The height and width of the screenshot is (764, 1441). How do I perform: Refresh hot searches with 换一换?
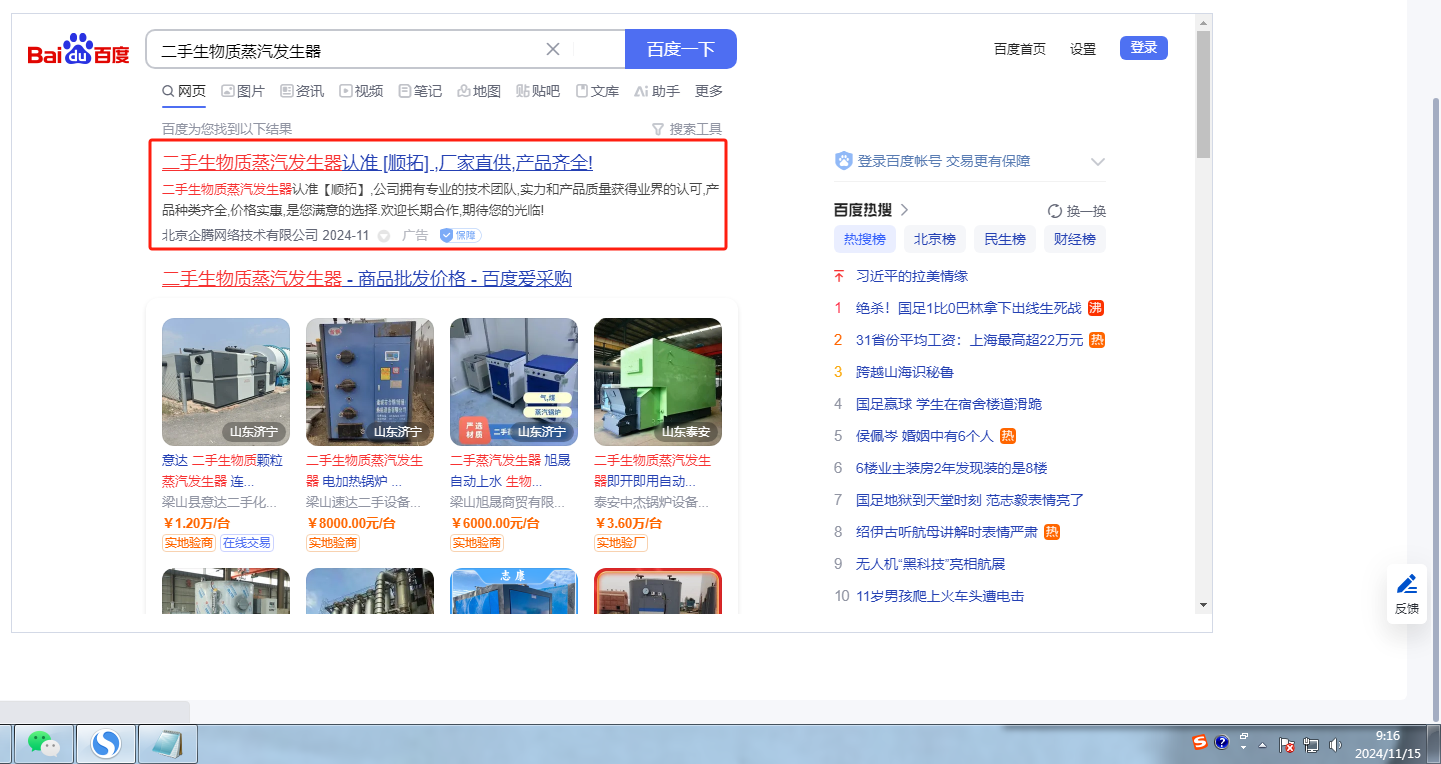click(1077, 211)
